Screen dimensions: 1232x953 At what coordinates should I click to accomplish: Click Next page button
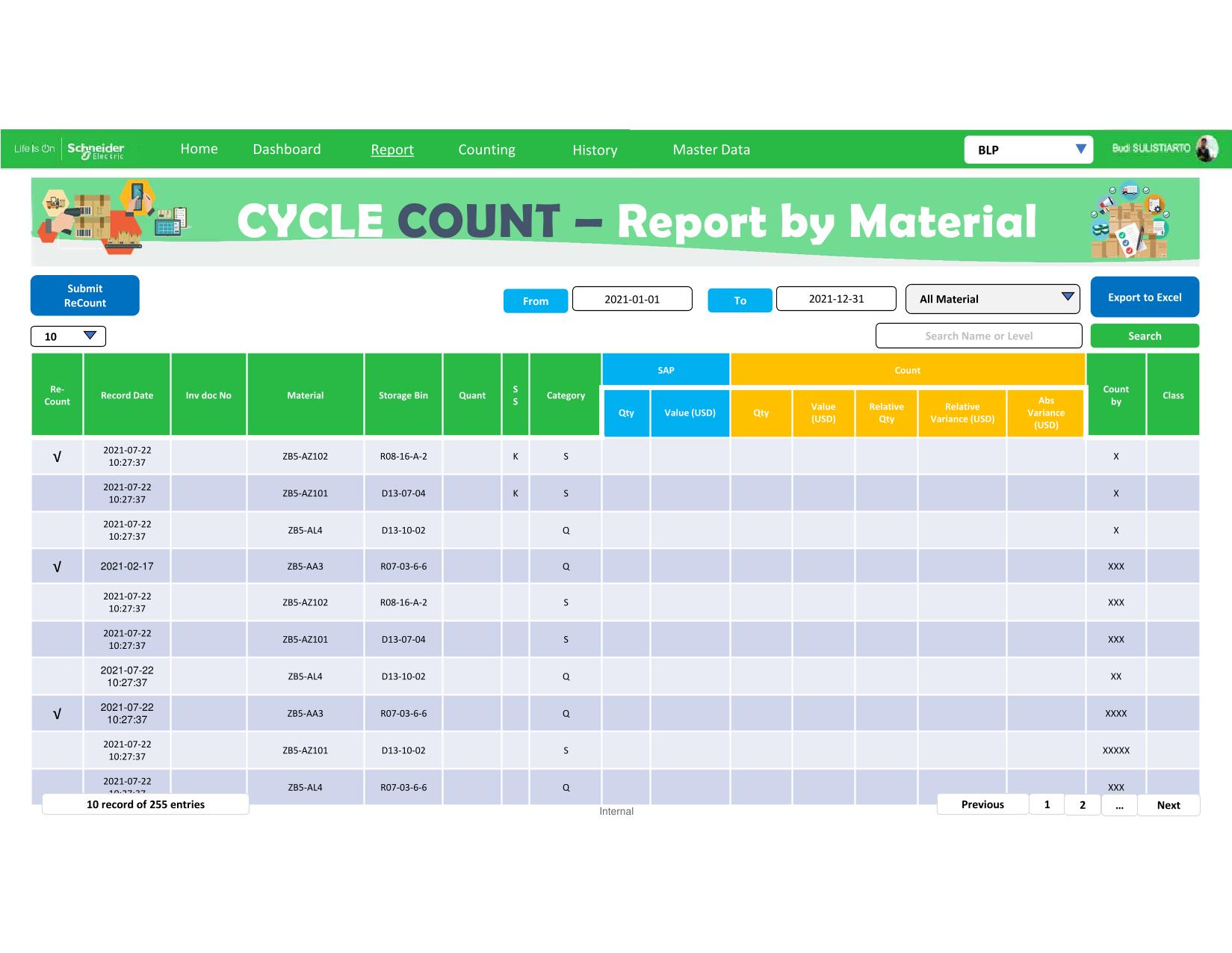pyautogui.click(x=1168, y=805)
